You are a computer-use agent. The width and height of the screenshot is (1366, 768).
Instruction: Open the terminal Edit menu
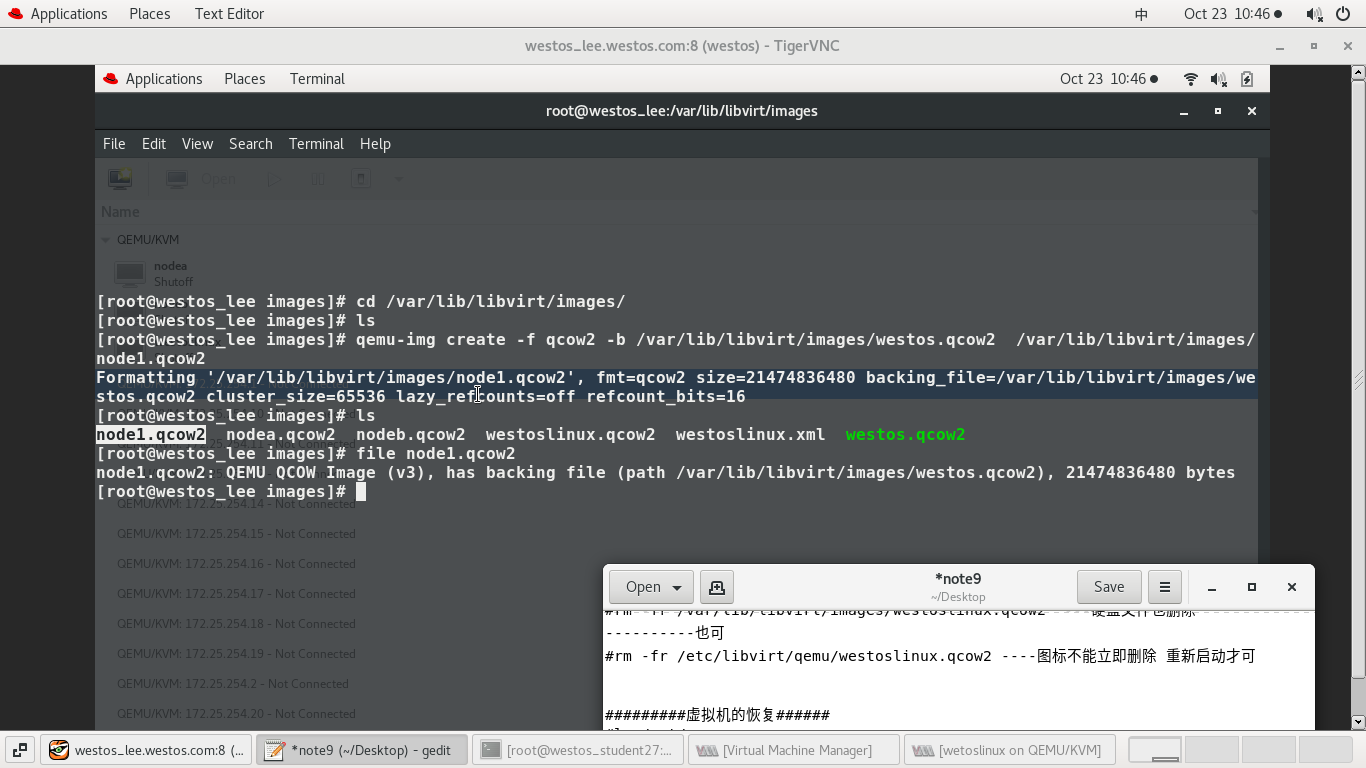click(154, 144)
